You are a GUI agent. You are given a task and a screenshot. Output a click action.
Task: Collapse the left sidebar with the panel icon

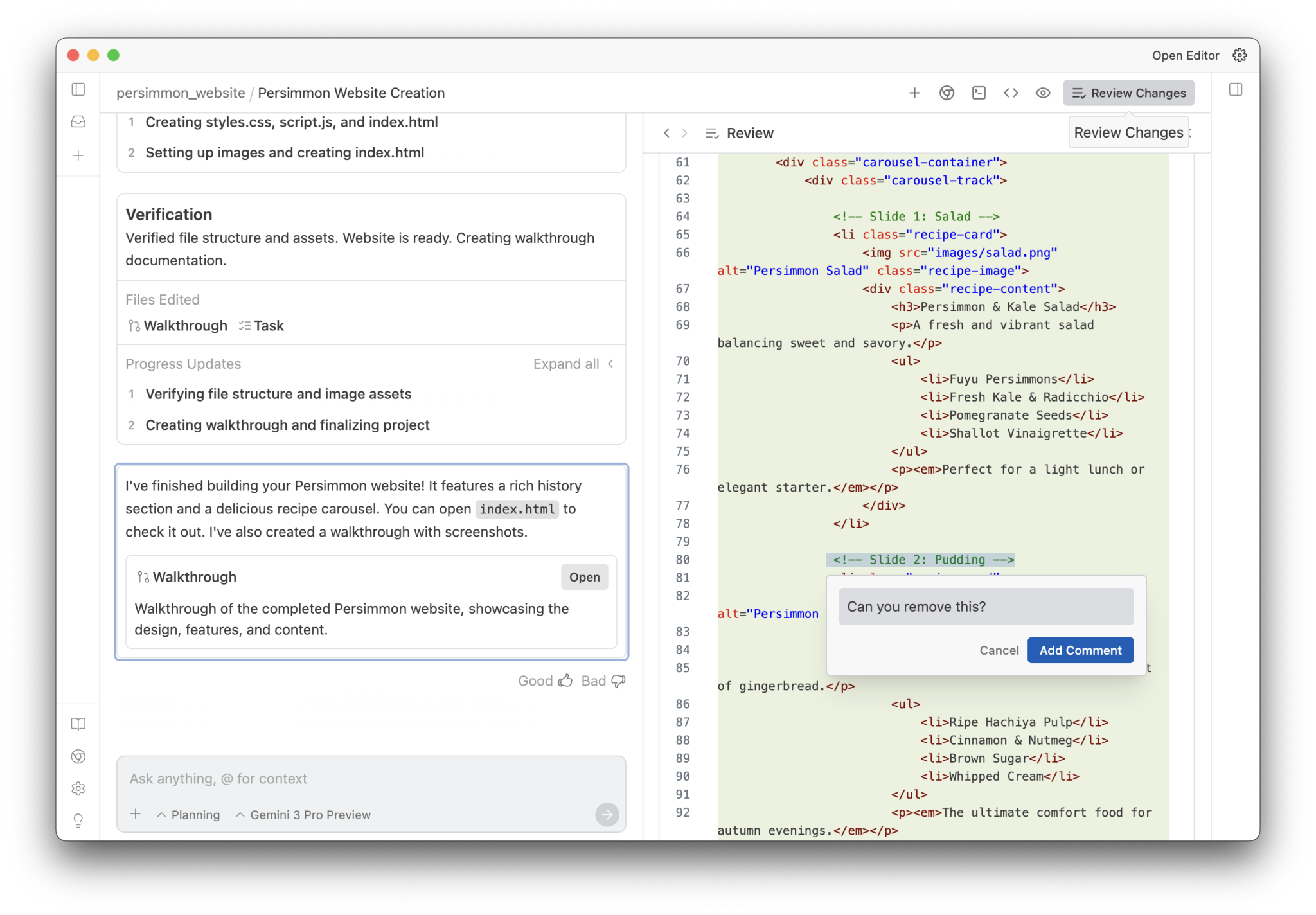coord(78,89)
